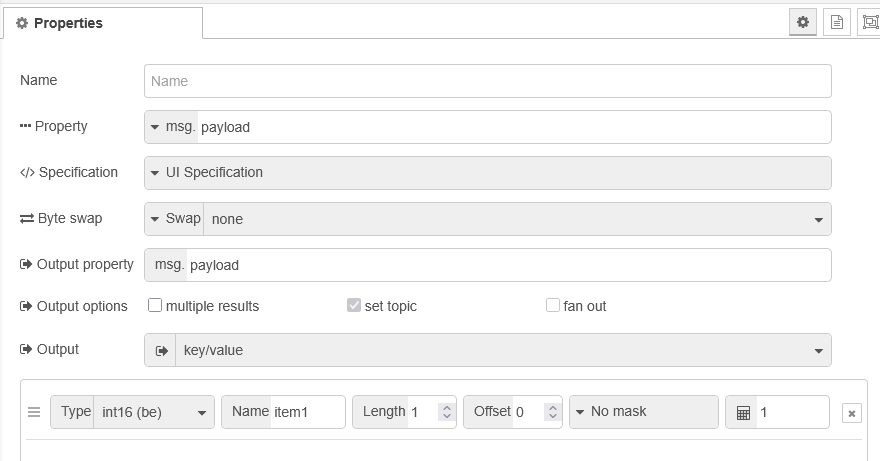Increase the Length stepper value
The height and width of the screenshot is (461, 880).
coord(447,407)
